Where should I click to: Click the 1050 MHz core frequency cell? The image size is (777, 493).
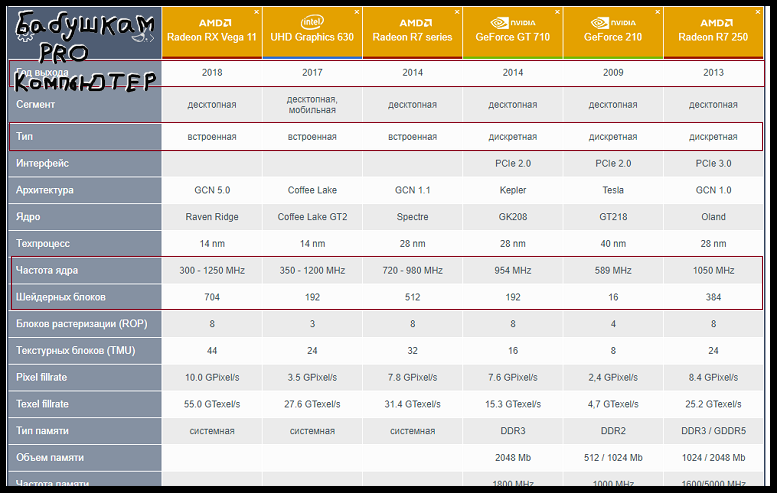[713, 271]
